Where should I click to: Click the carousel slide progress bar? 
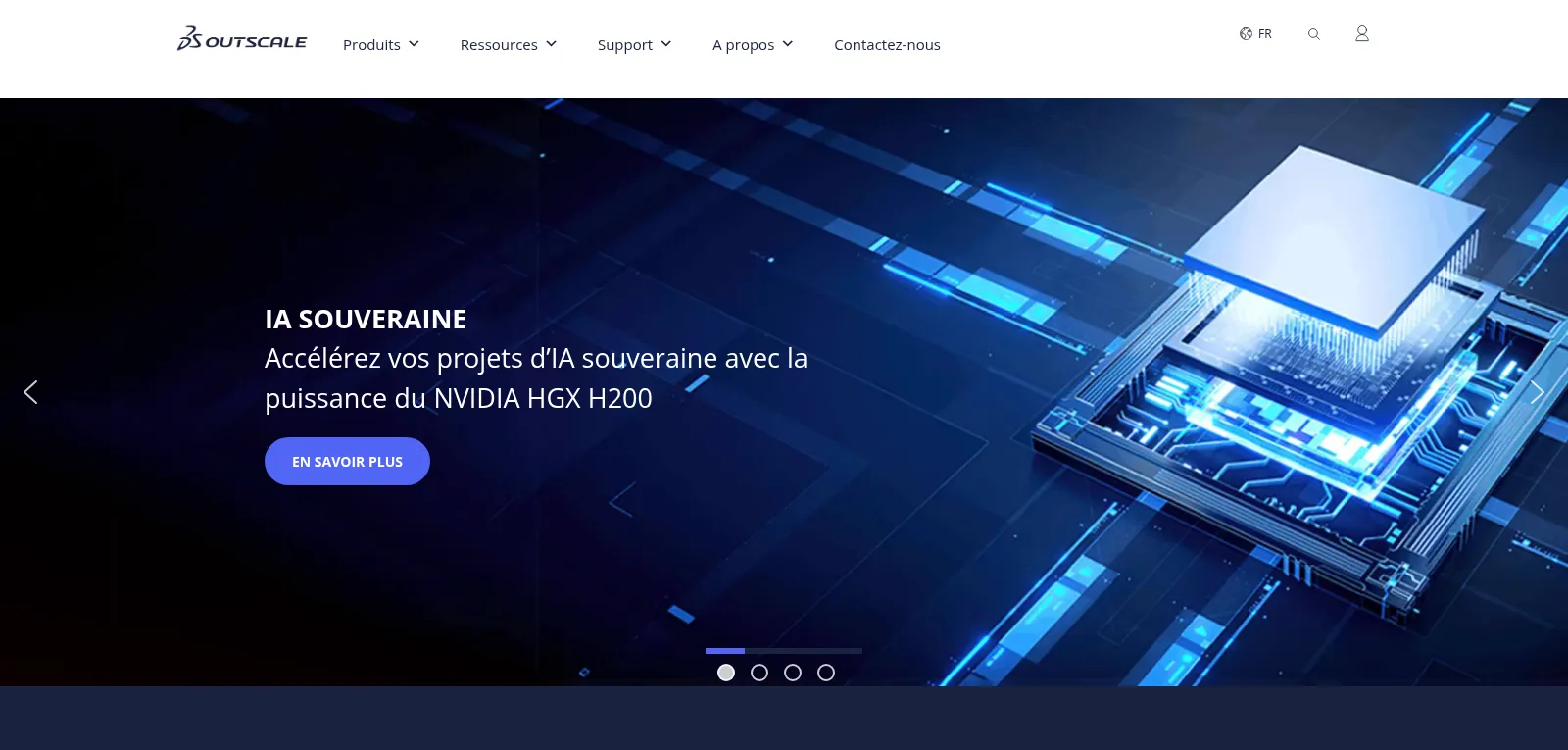pos(784,651)
